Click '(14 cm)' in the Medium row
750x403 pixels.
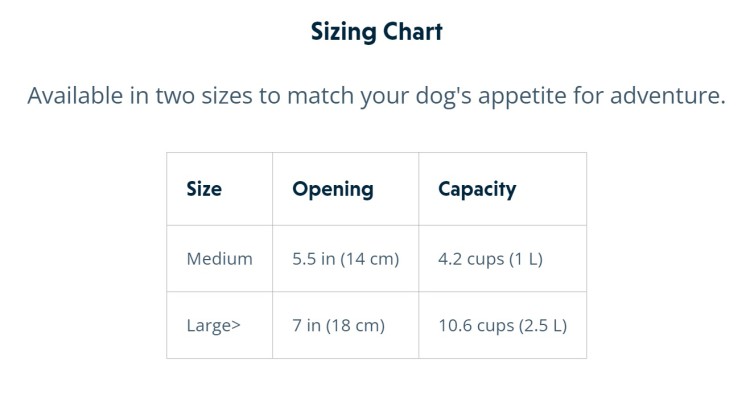[x=370, y=259]
